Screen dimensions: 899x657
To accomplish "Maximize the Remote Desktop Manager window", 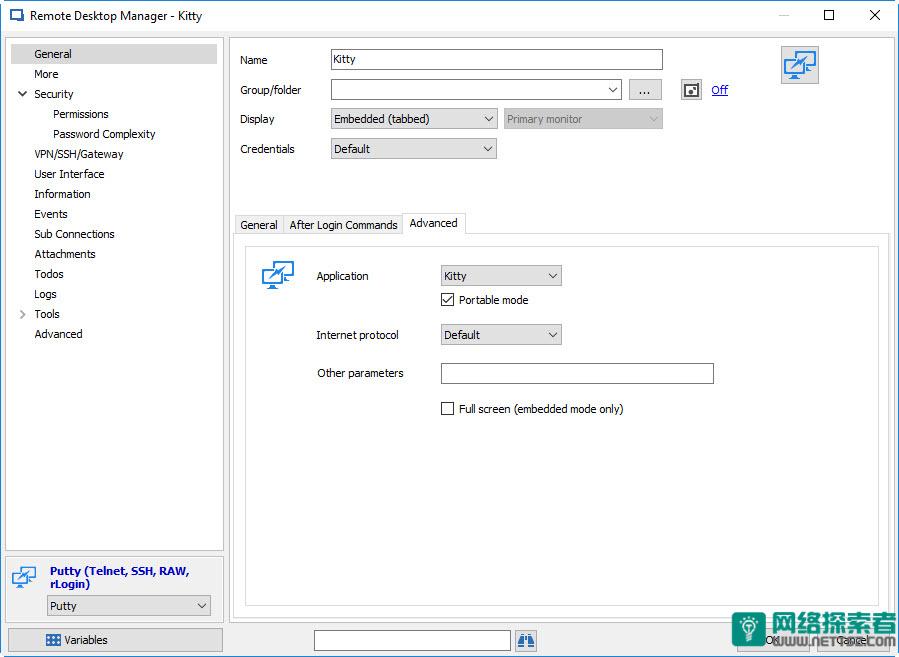I will coord(828,15).
